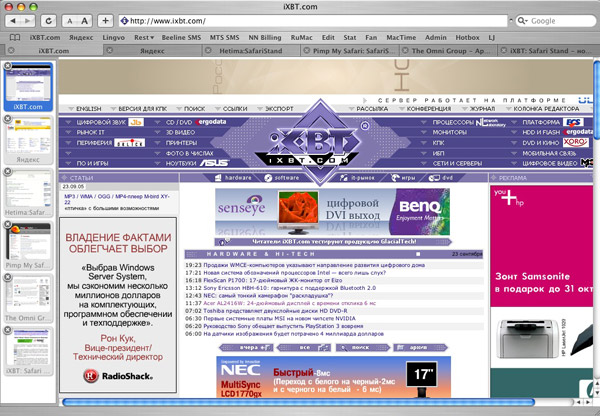Screen dimensions: 600x416
Task: Click the horizontal scrollbar thumb
Action: coord(298,402)
